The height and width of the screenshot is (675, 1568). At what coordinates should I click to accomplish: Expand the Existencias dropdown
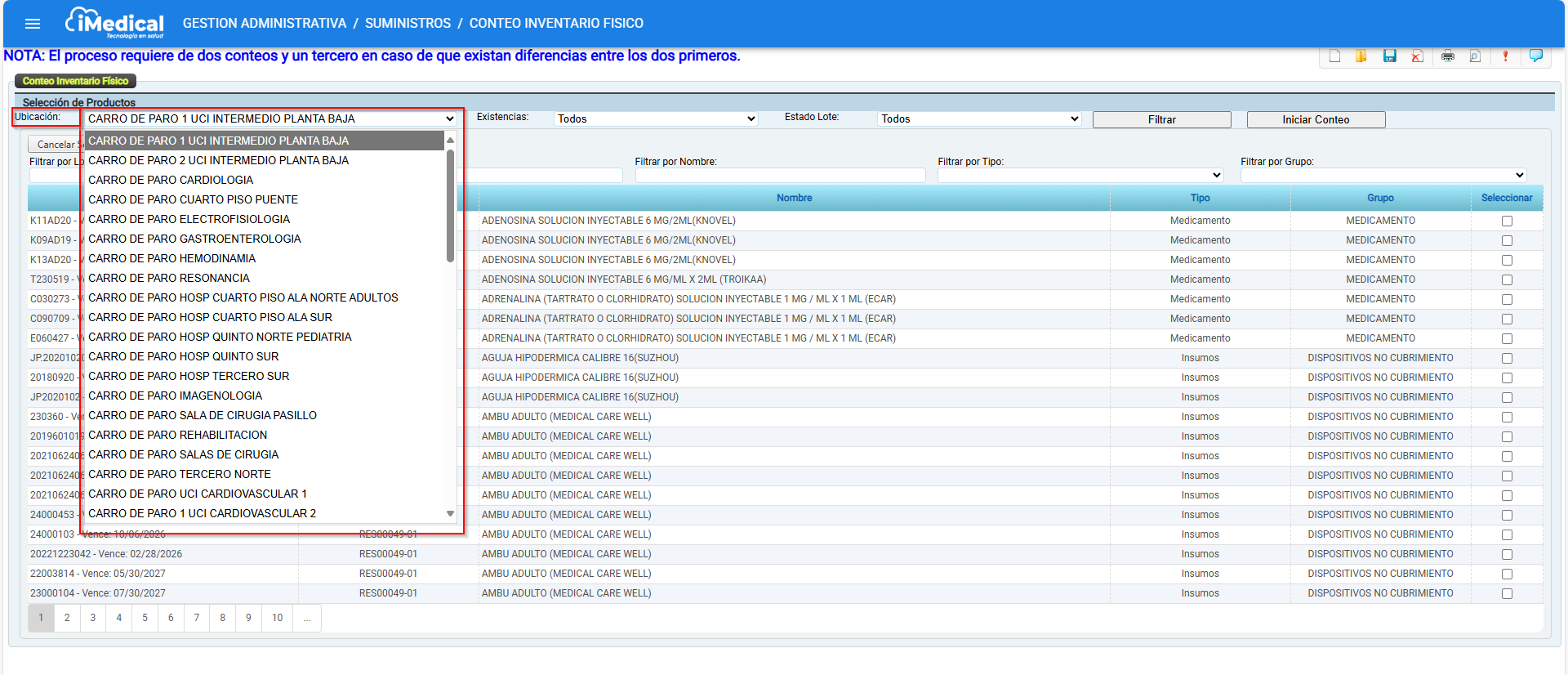656,119
